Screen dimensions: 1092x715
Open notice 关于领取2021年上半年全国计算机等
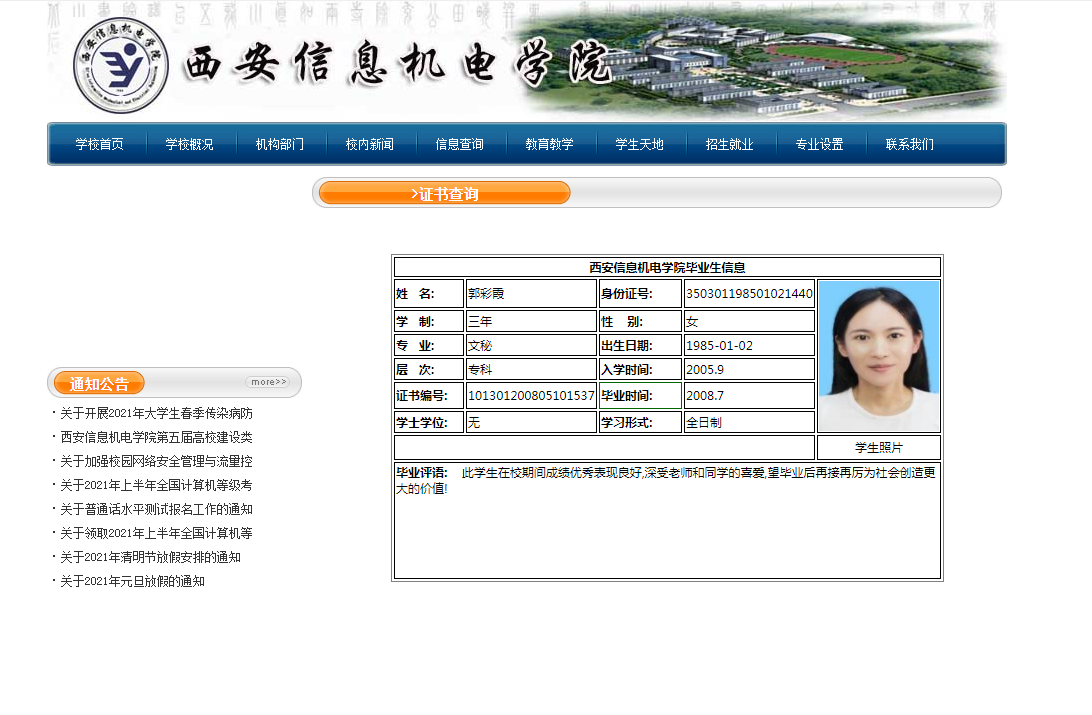click(156, 533)
